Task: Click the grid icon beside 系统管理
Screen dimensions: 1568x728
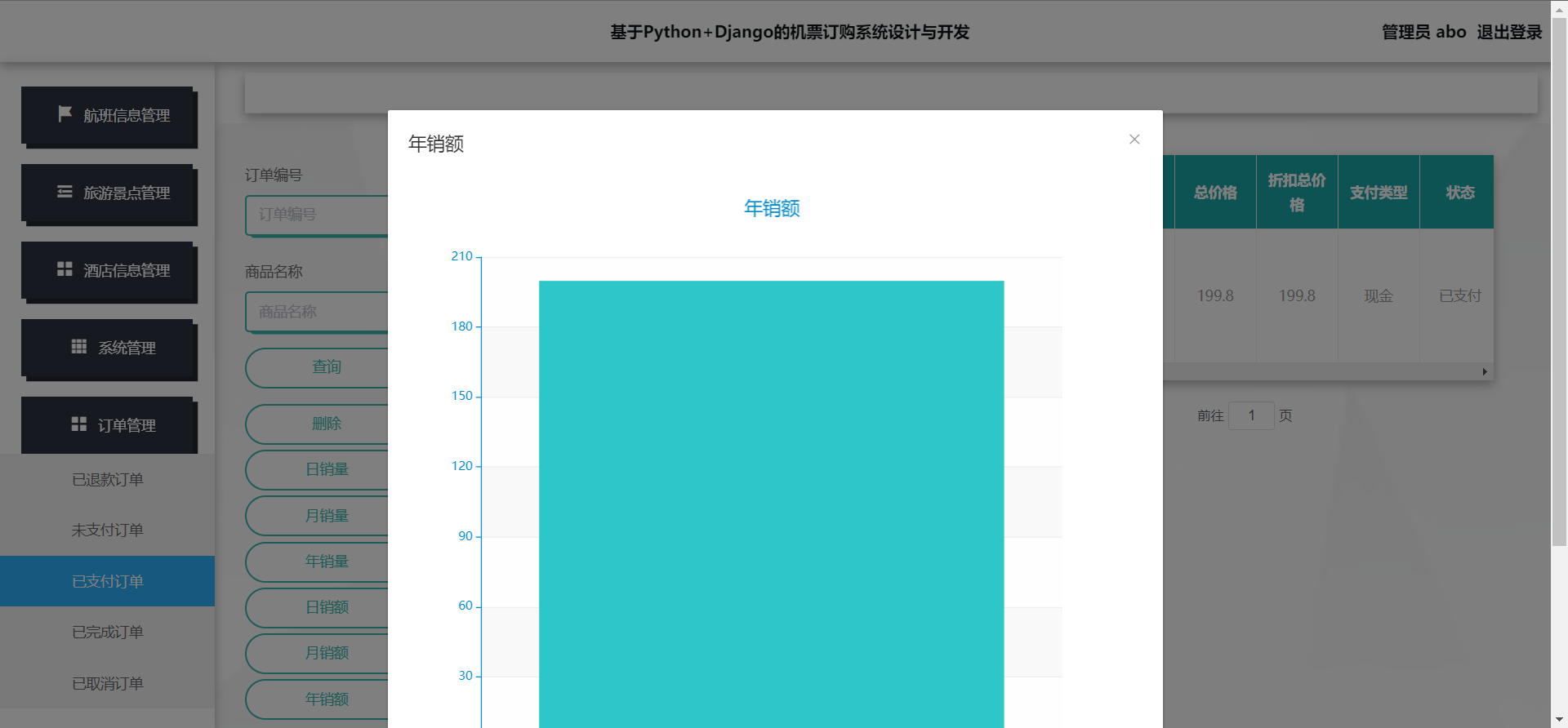Action: coord(79,347)
